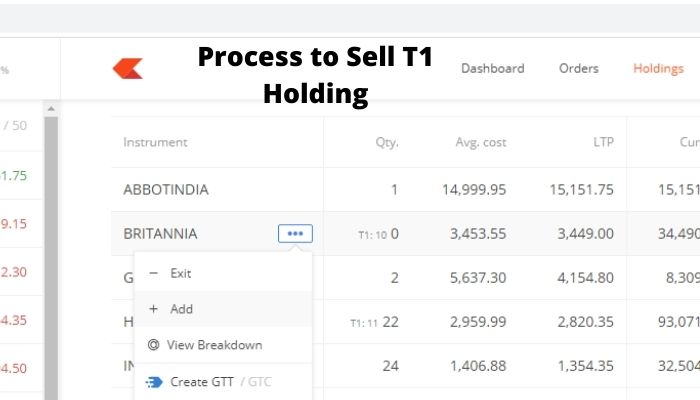This screenshot has width=700, height=400.
Task: Select View Breakdown menu entry
Action: pos(223,345)
